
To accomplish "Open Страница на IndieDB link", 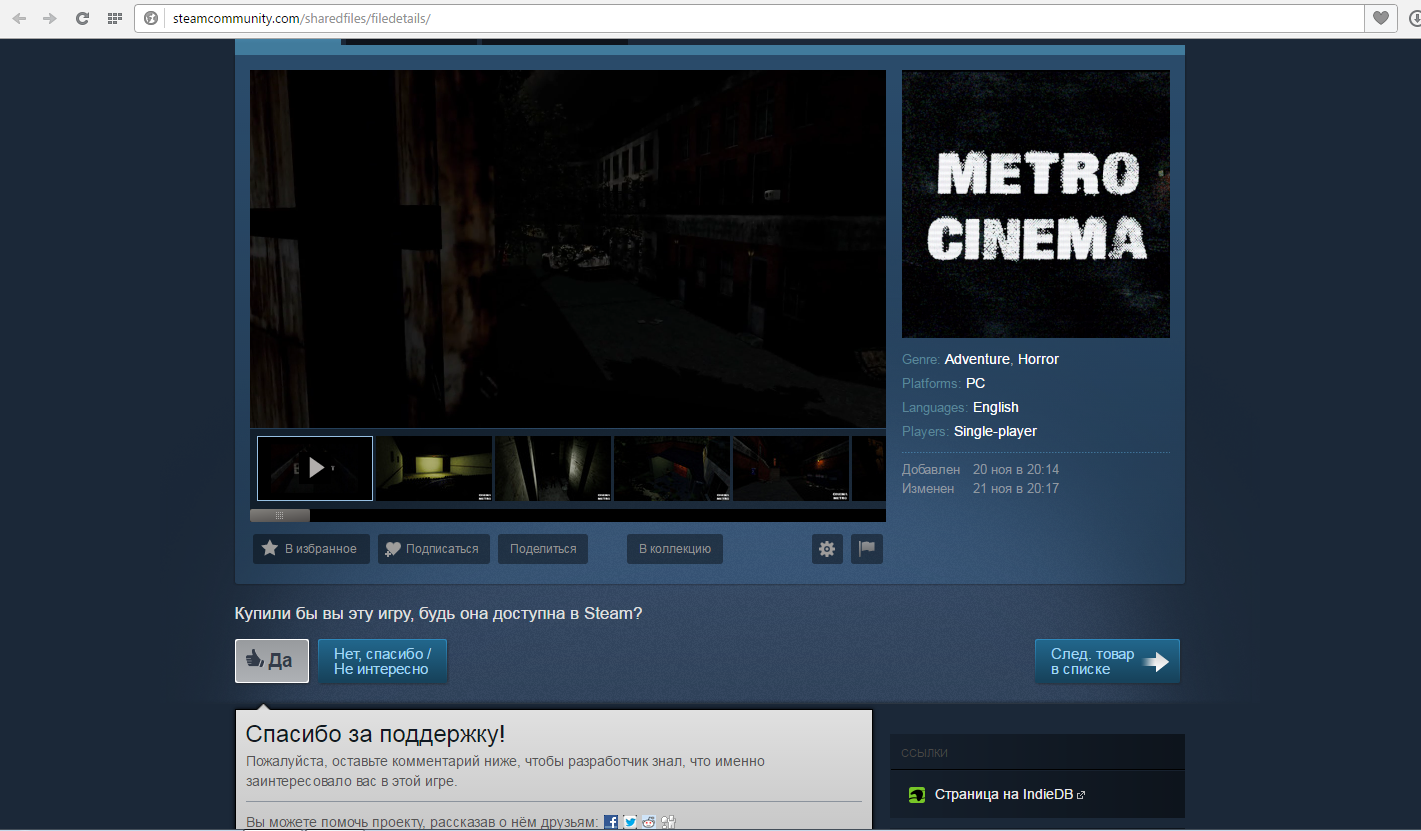I will (x=1004, y=795).
